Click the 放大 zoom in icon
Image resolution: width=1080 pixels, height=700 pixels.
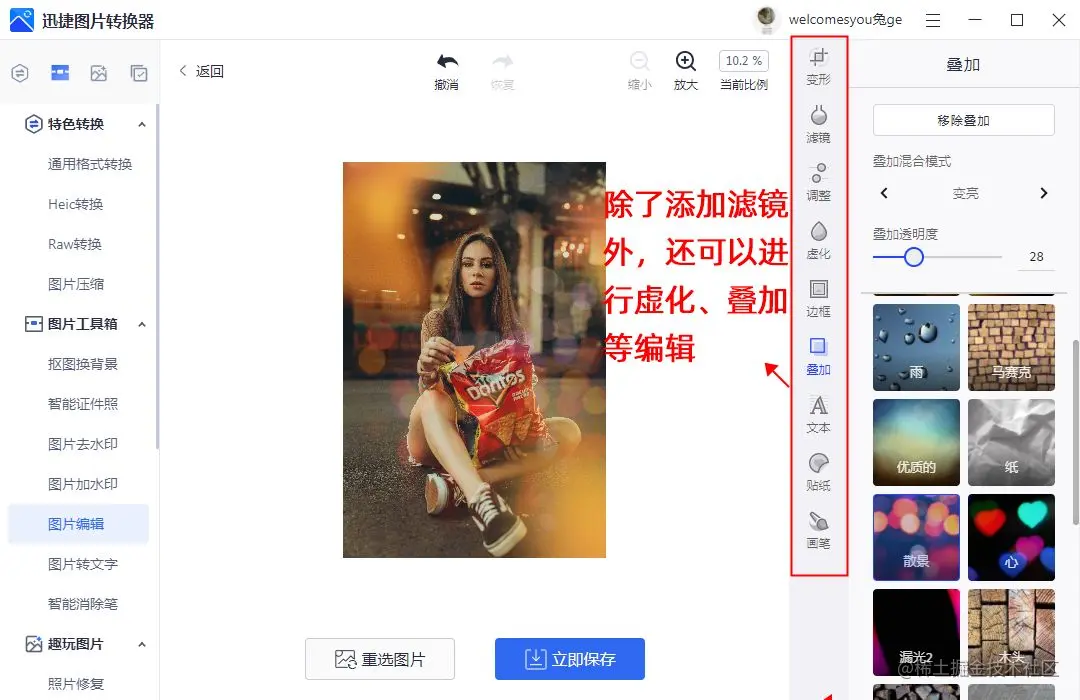click(685, 61)
